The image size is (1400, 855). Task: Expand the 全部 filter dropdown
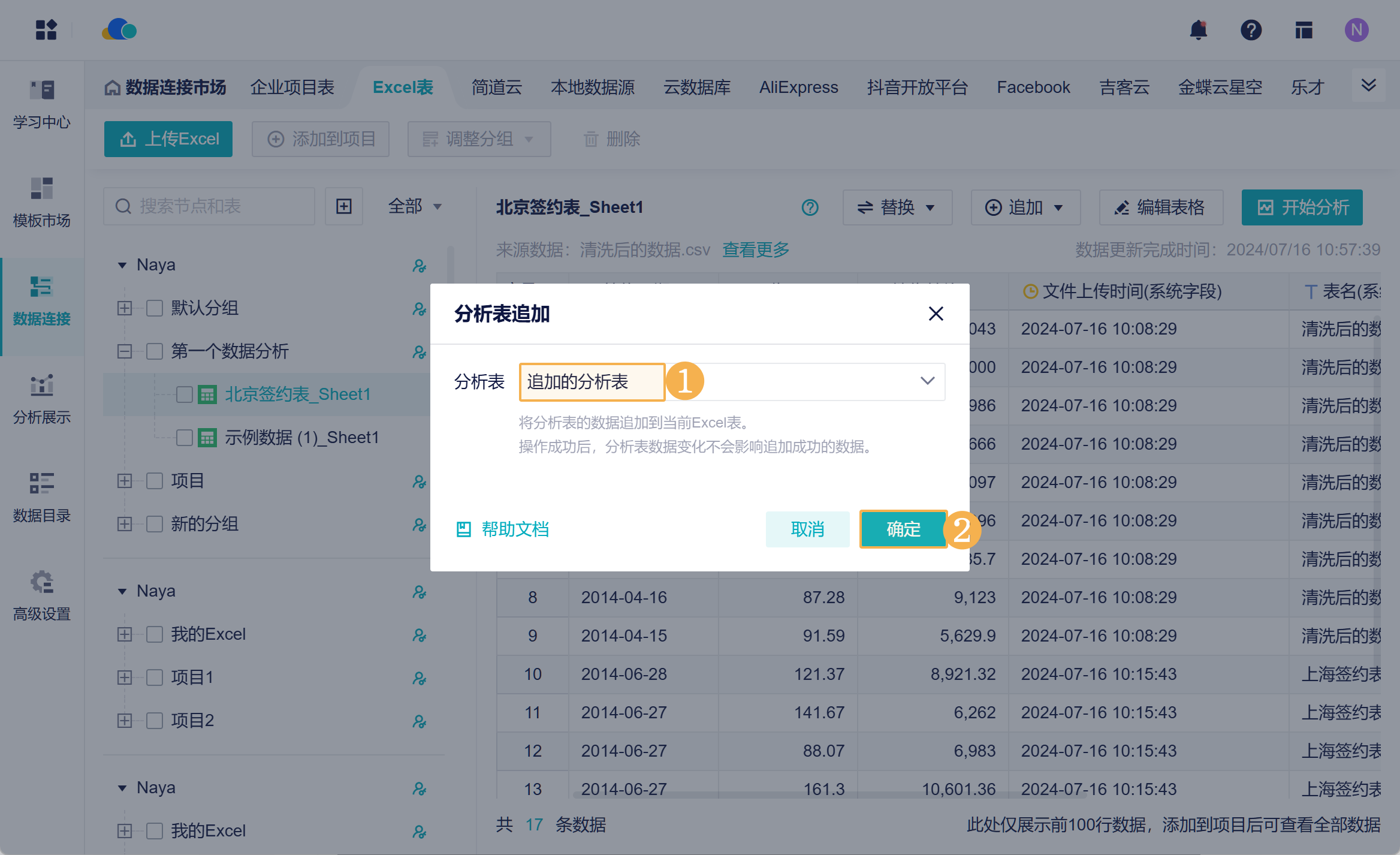tap(415, 206)
